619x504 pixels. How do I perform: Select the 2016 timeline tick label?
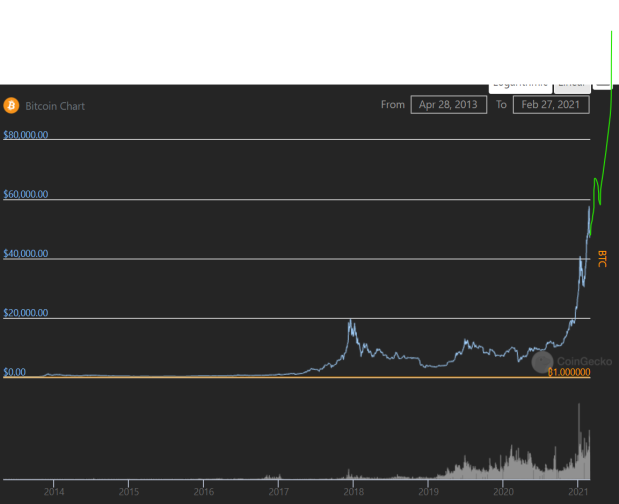[x=204, y=491]
